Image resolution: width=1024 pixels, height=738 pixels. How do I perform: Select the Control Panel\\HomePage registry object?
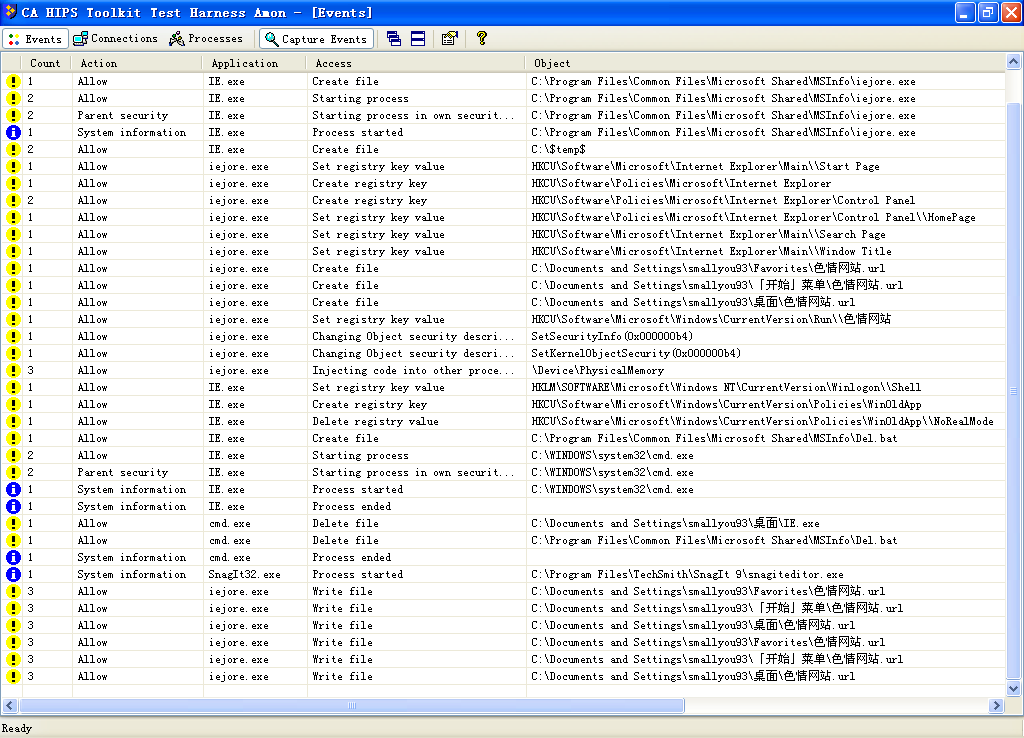(753, 217)
